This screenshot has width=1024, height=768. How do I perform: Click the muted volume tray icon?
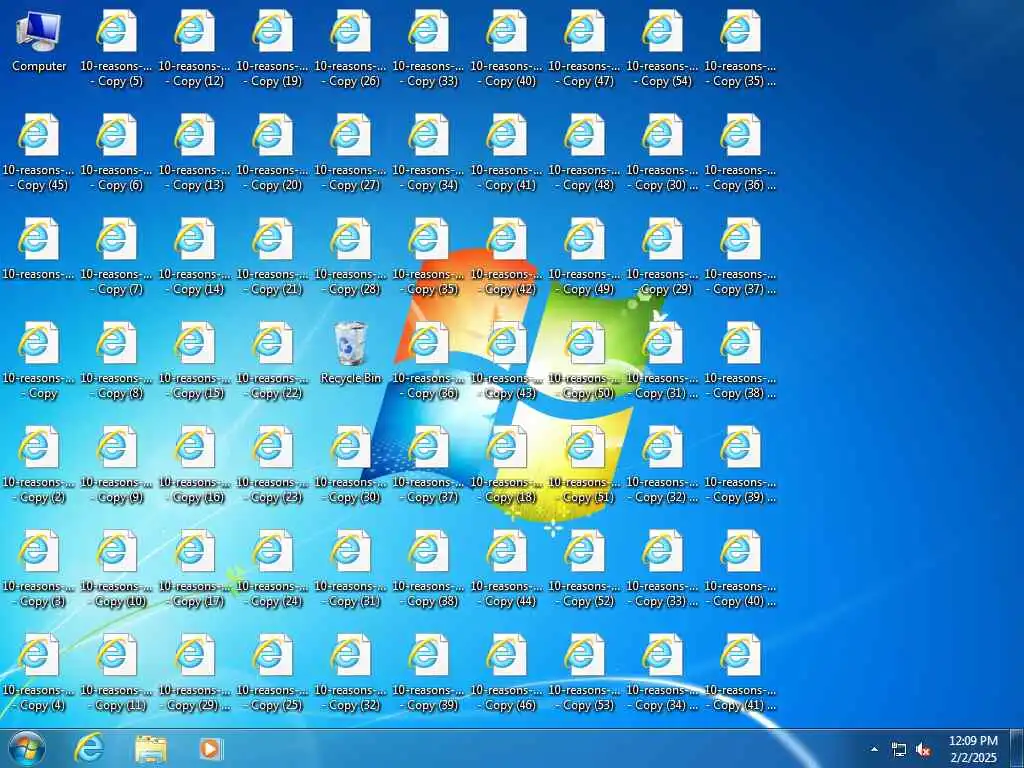point(923,750)
